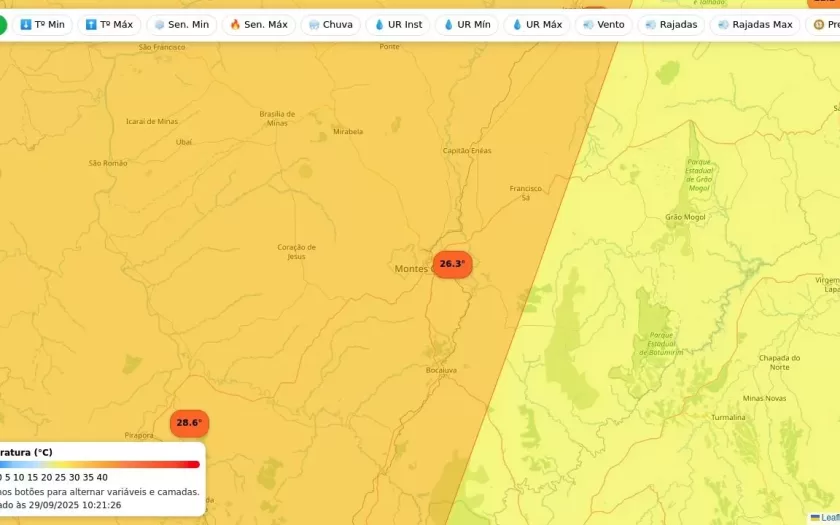Click the fire icon on Sen. Máx

236,25
